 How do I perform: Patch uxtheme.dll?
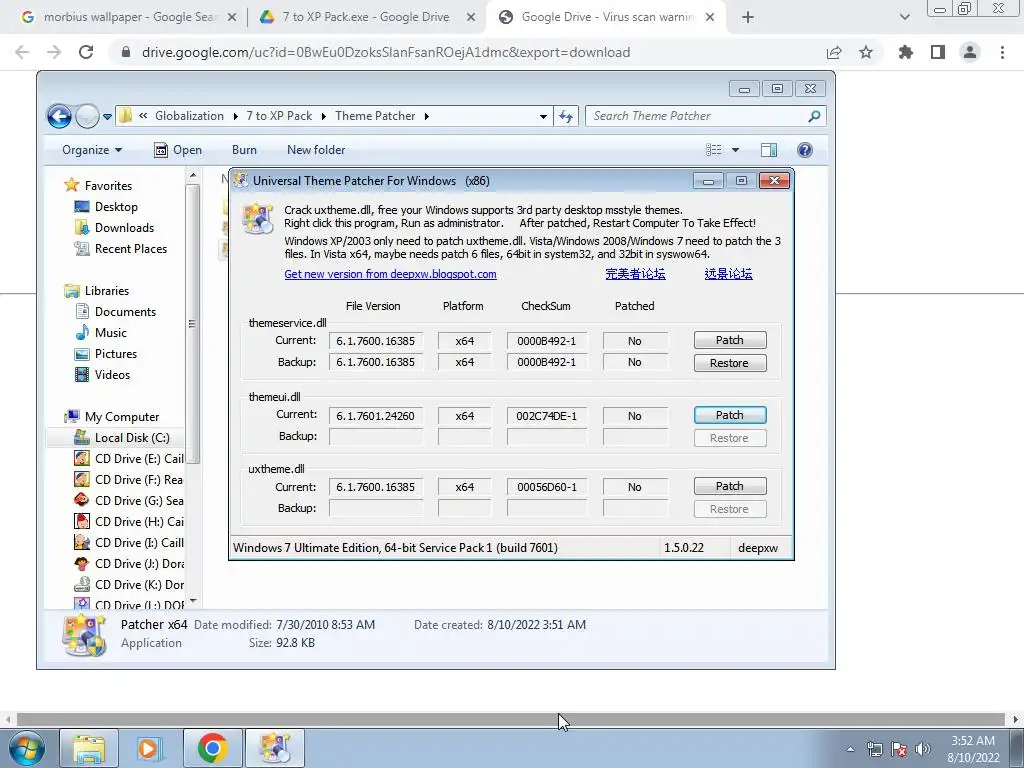point(729,486)
